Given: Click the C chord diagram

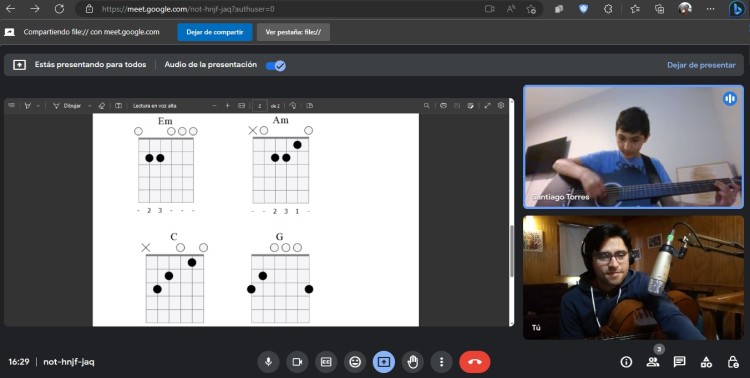Looking at the screenshot, I should point(175,278).
